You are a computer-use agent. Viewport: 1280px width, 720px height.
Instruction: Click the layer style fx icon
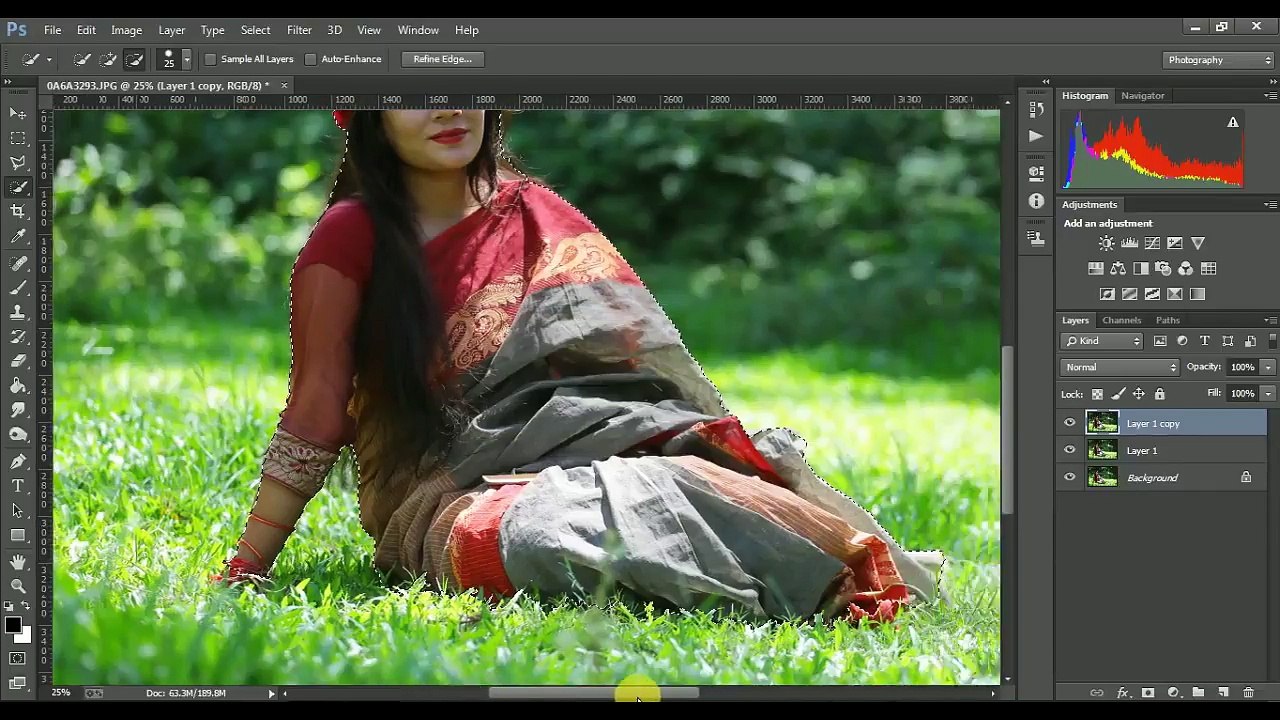pos(1122,692)
